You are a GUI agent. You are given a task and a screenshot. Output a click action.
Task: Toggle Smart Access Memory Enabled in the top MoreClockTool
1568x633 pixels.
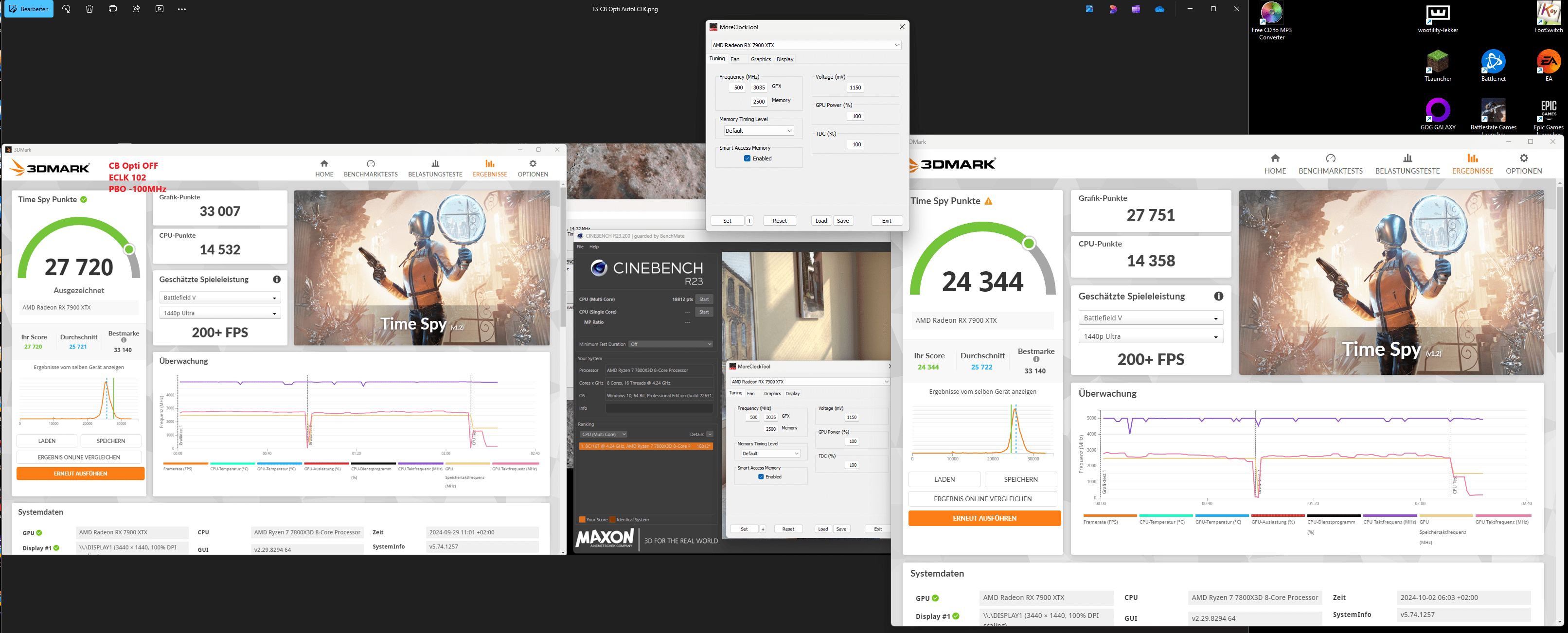click(x=747, y=159)
